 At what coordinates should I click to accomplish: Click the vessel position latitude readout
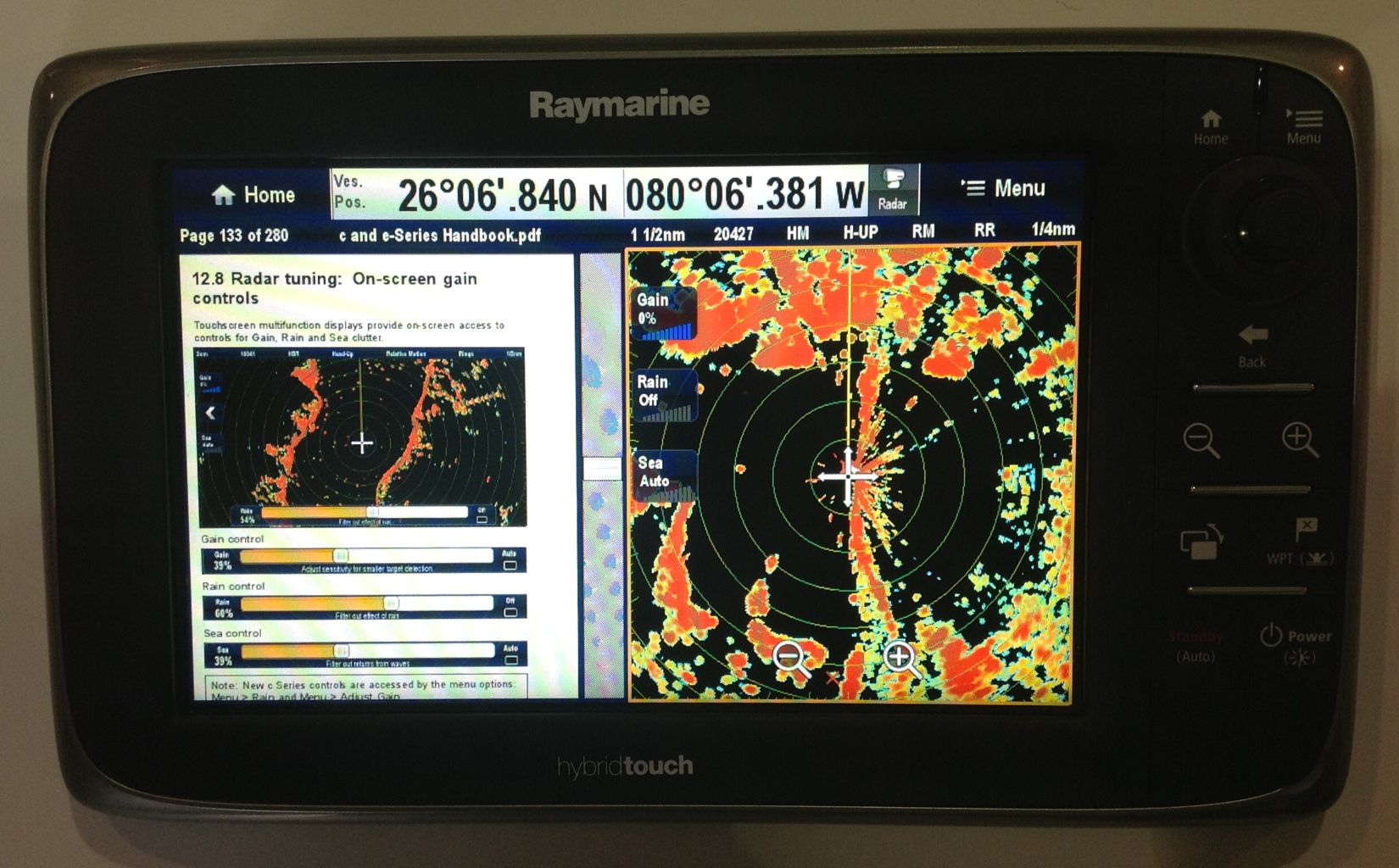(504, 195)
